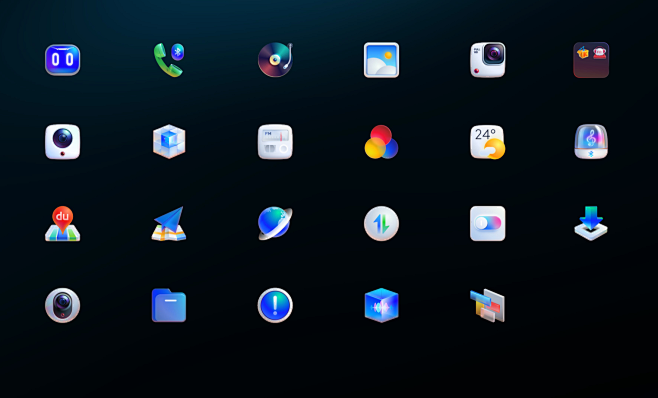Viewport: 658px width, 398px height.
Task: Open the dark app folder icon
Action: [x=591, y=60]
